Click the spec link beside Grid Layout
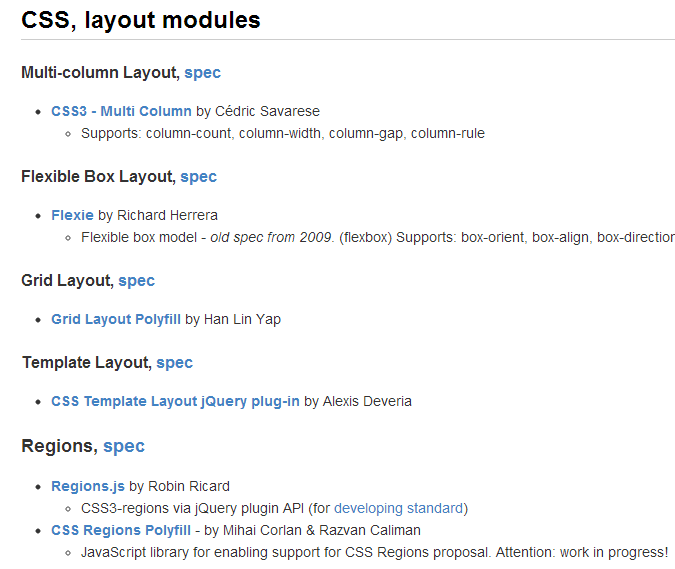Viewport: 675px width, 569px height. tap(136, 281)
